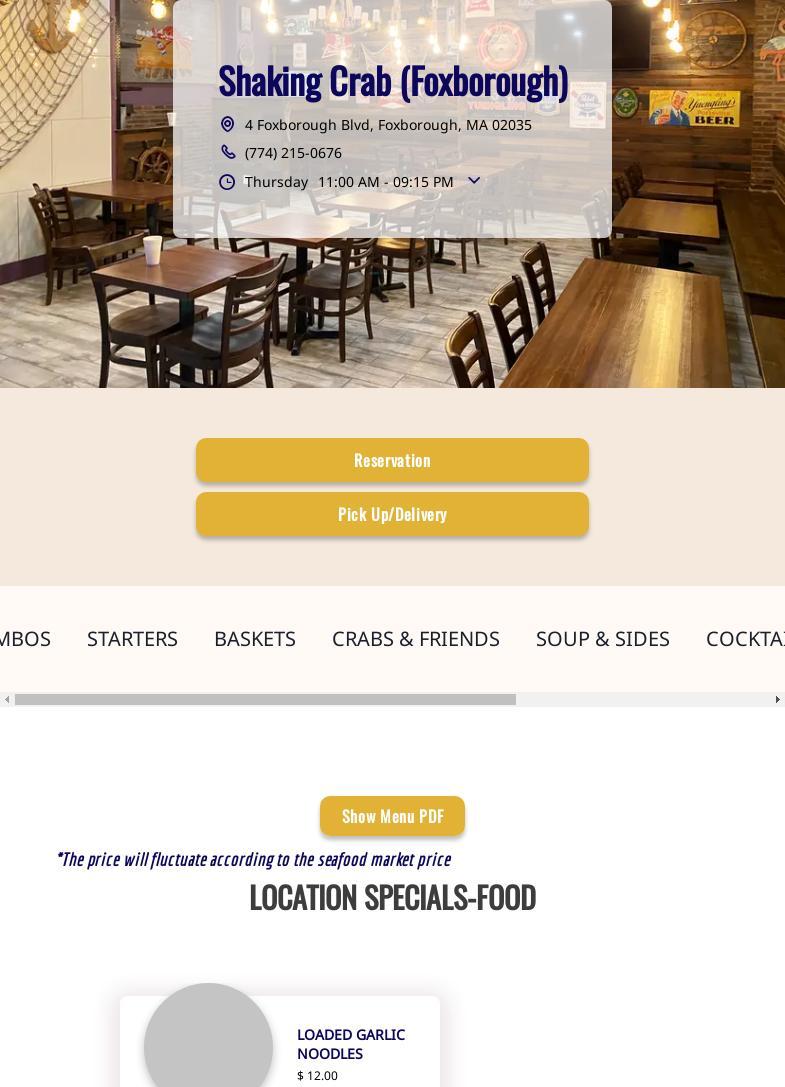
Task: Go to CRABS & FRIENDS section
Action: coord(416,638)
